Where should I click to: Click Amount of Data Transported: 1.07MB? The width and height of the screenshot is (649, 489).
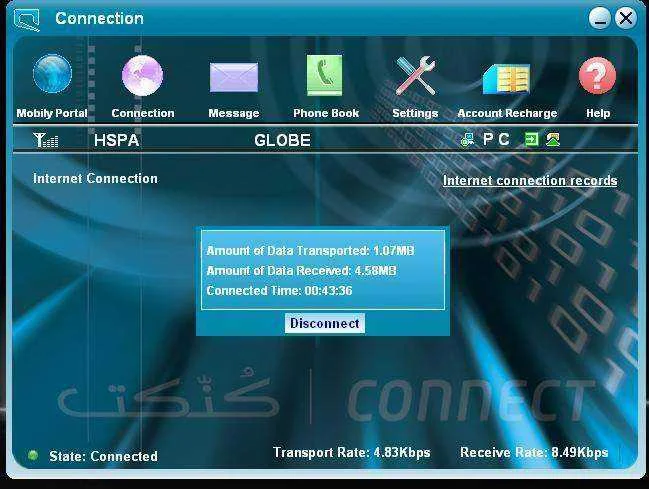tap(310, 251)
